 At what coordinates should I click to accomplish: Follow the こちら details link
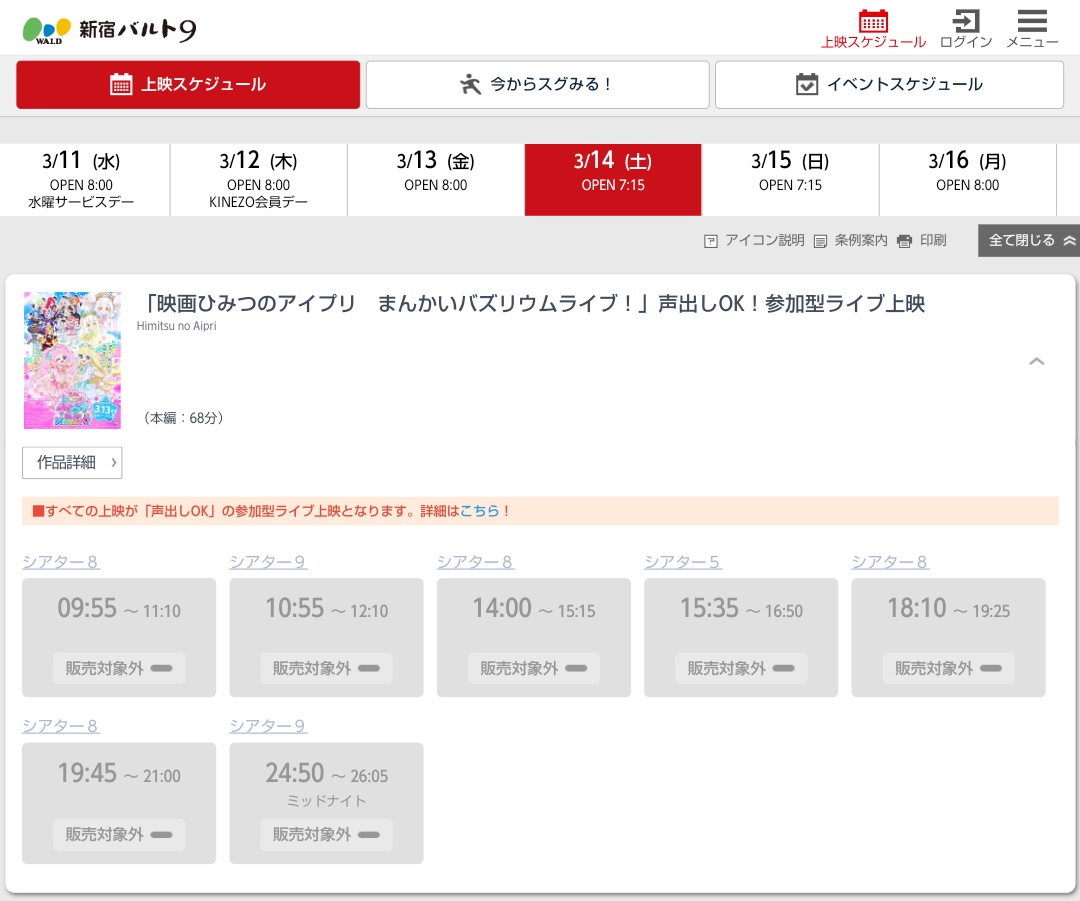coord(479,511)
